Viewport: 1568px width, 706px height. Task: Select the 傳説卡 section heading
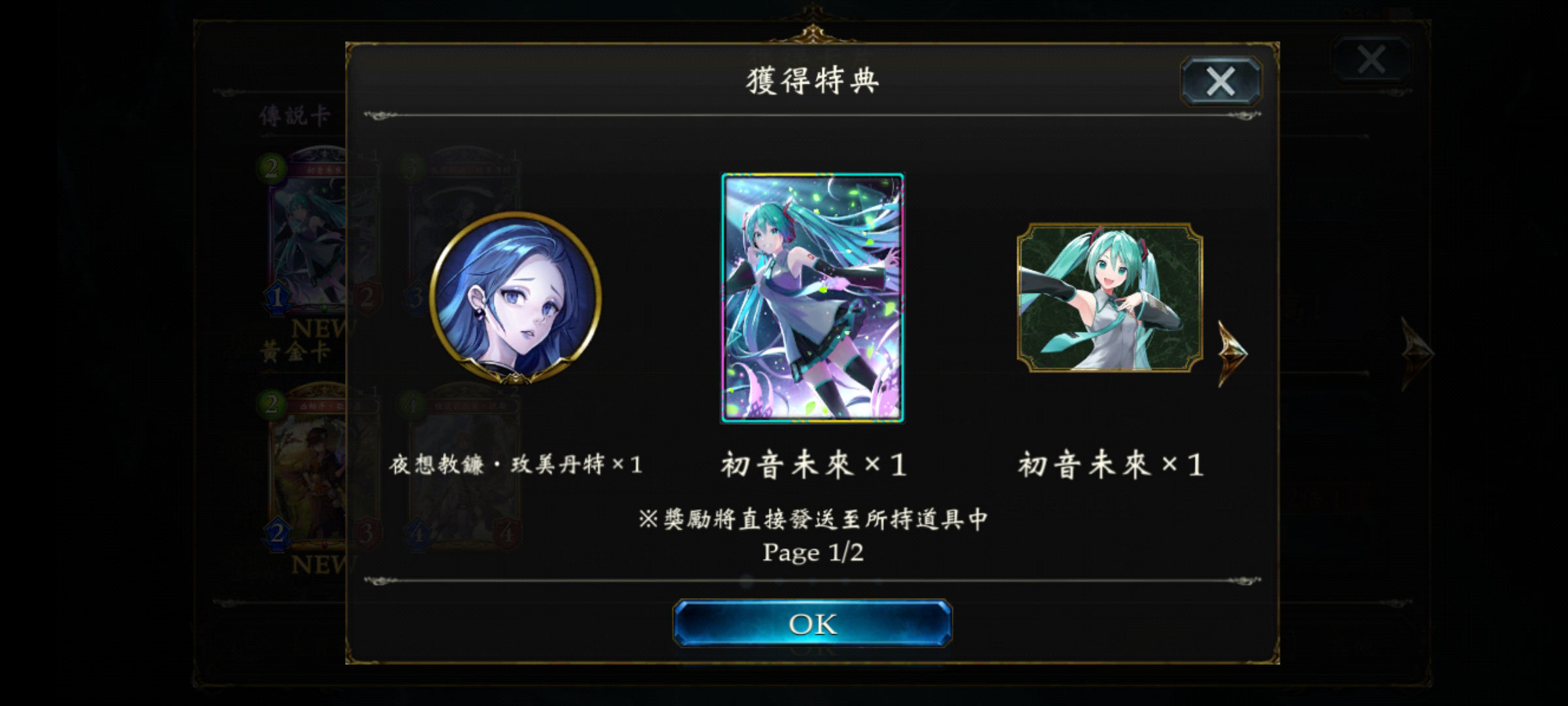coord(295,116)
